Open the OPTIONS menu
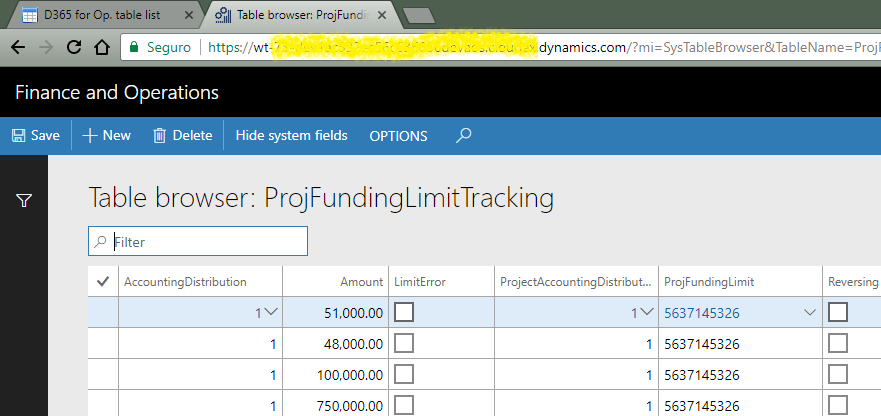 point(398,136)
